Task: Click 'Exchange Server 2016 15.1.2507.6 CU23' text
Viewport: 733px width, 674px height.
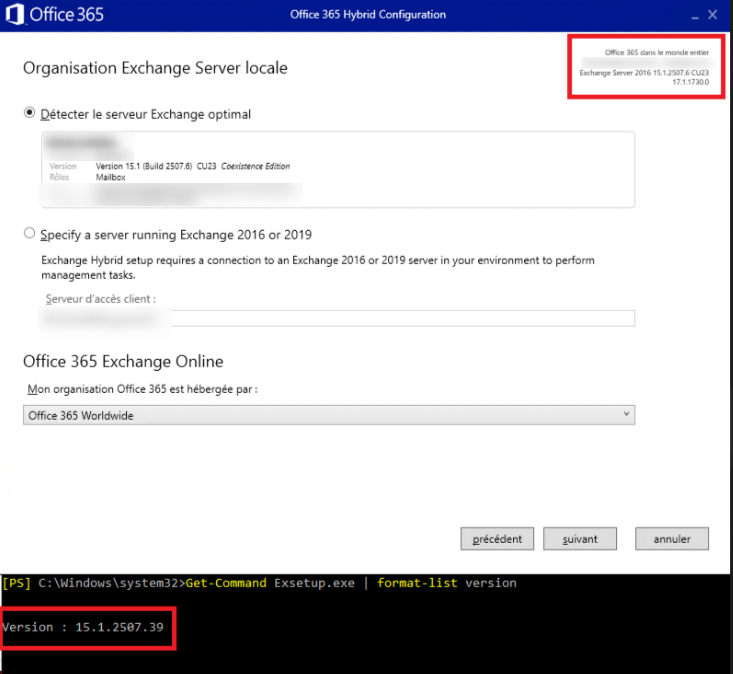Action: [644, 73]
